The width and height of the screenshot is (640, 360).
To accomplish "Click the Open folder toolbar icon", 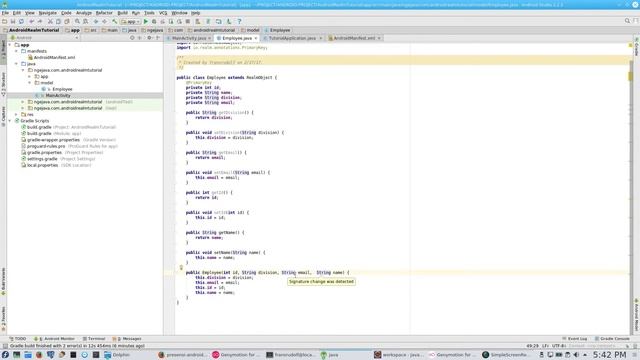I will click(4, 21).
